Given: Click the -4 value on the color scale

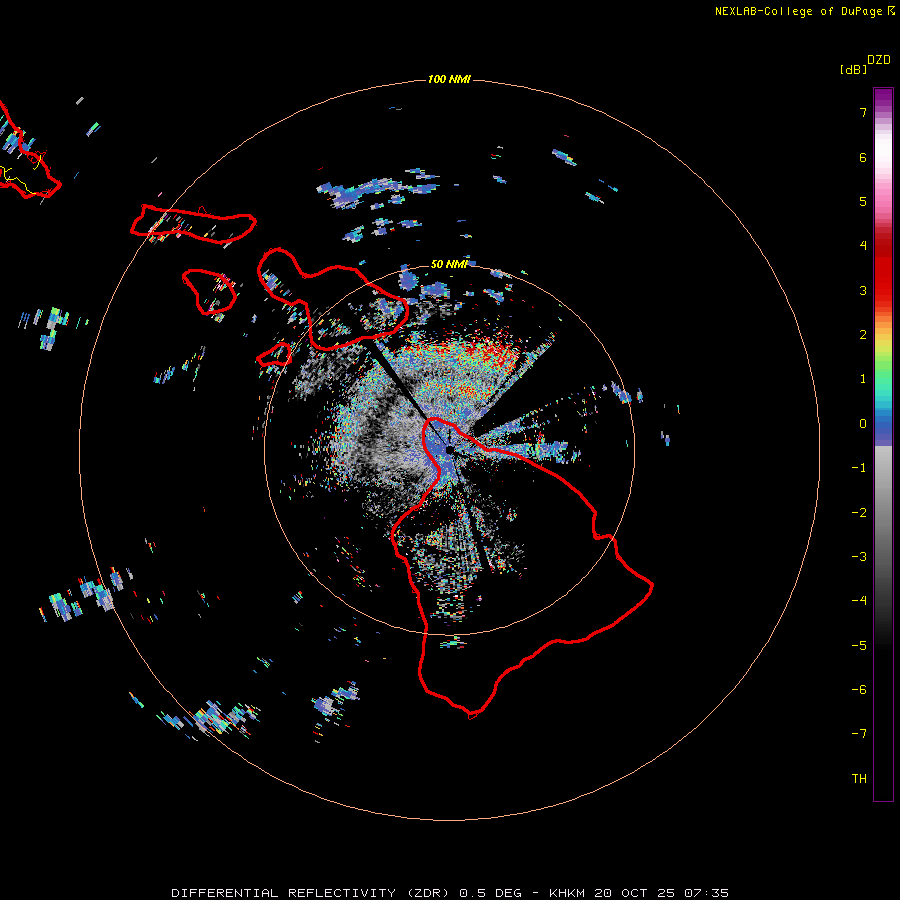Looking at the screenshot, I should pos(859,601).
